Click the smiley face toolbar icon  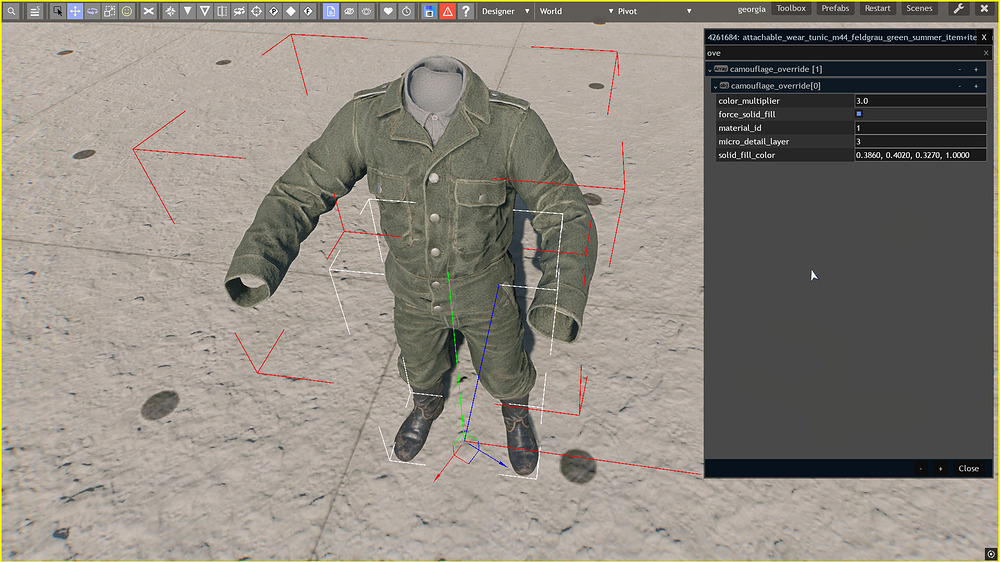(x=127, y=11)
